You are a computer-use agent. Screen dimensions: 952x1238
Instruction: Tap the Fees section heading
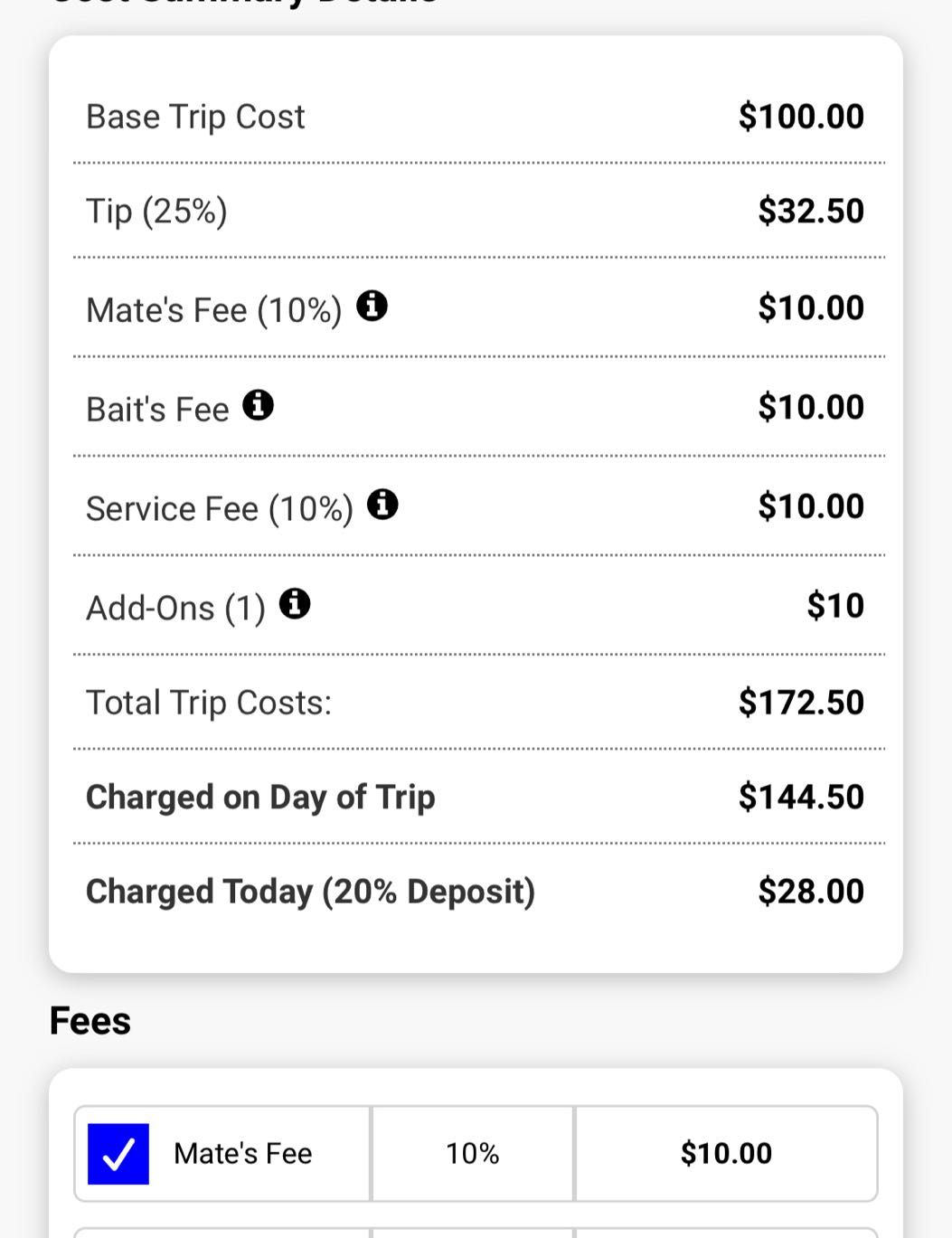point(90,1022)
